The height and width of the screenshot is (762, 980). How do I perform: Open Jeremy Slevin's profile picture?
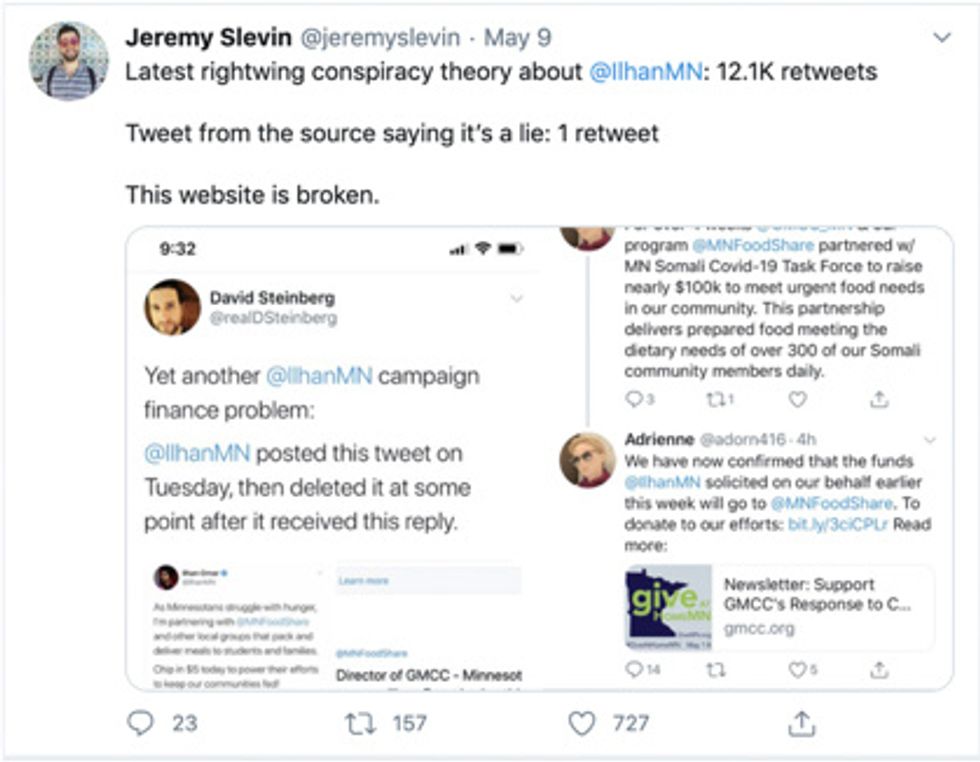(x=68, y=60)
